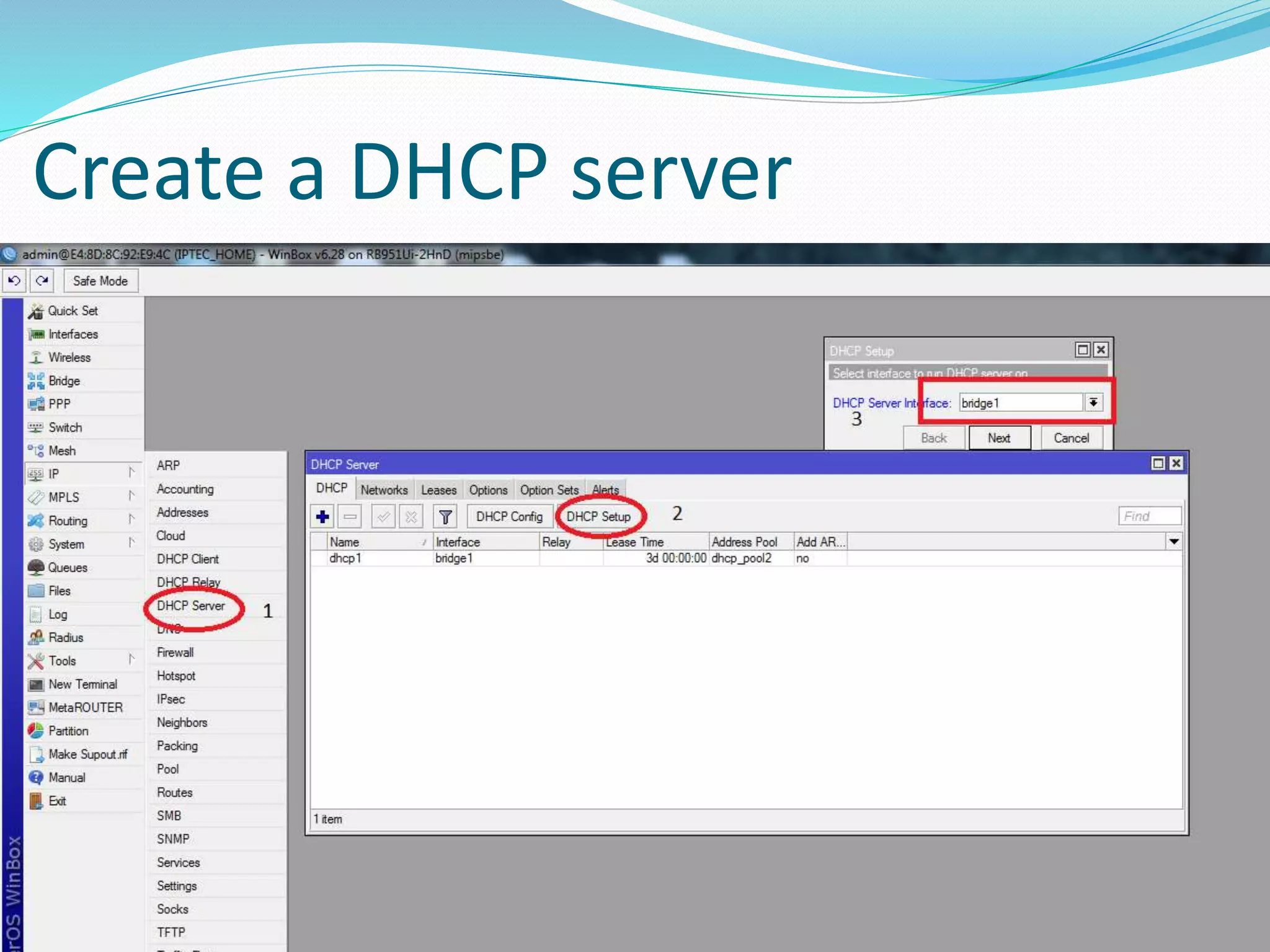The height and width of the screenshot is (952, 1270).
Task: Switch to the Options tab
Action: (488, 490)
